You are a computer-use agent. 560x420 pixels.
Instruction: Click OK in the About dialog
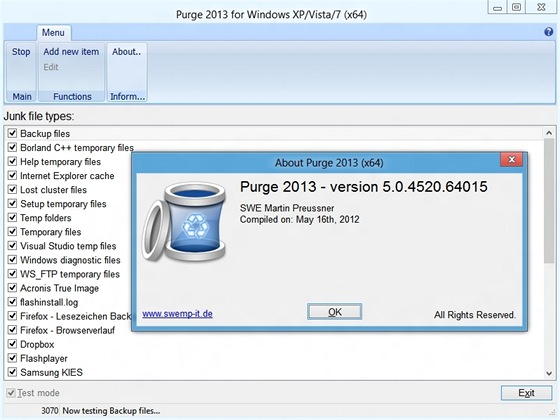pyautogui.click(x=334, y=312)
